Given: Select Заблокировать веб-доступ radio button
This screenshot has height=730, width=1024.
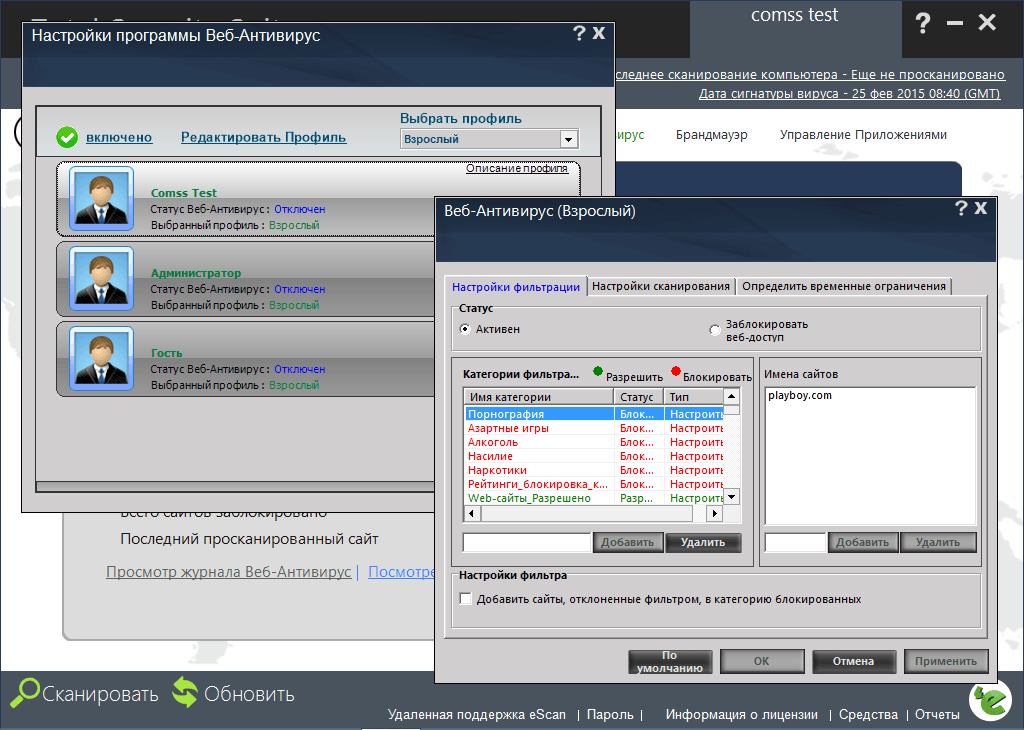Looking at the screenshot, I should [x=715, y=330].
